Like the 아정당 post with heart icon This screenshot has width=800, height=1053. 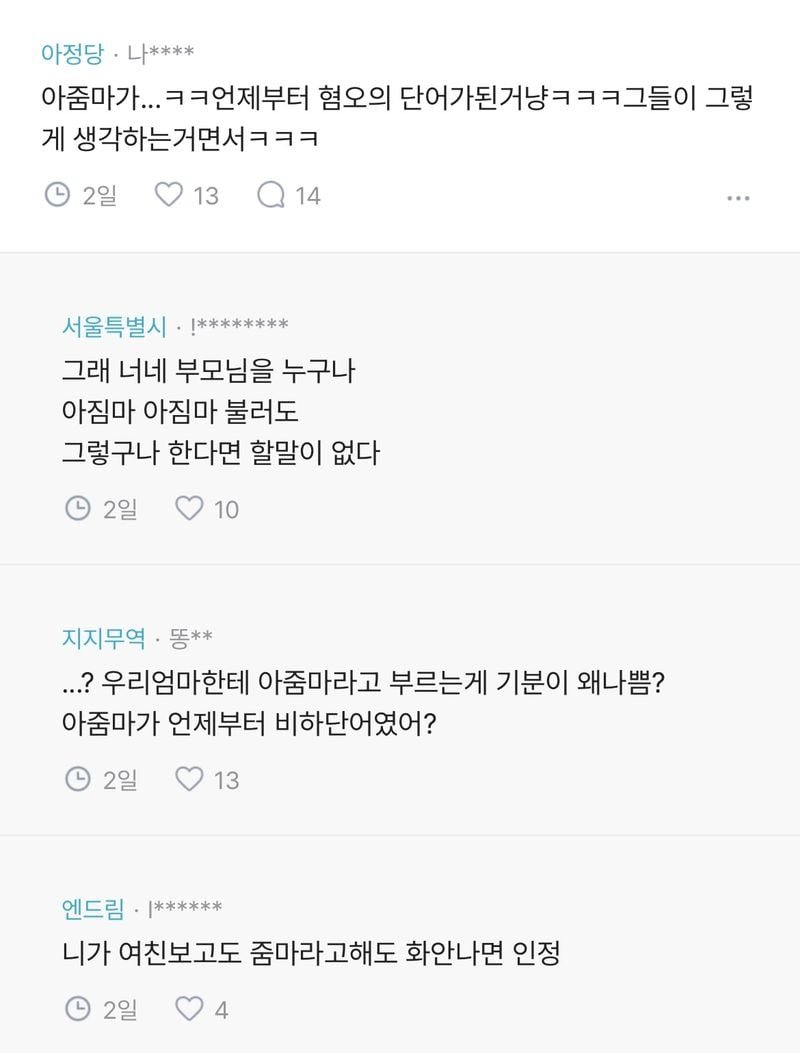click(x=169, y=194)
